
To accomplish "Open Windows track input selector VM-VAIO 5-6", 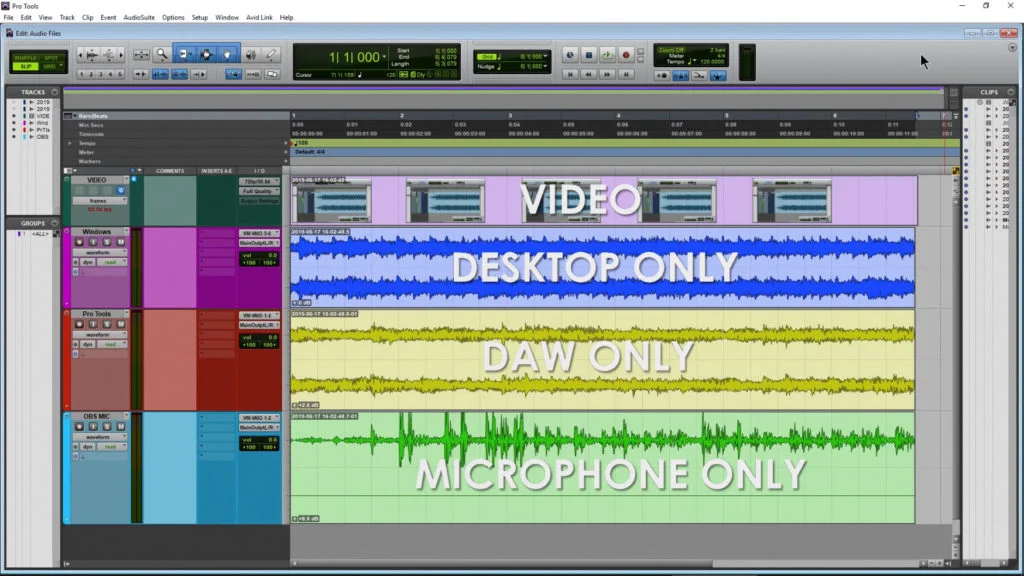I will tap(259, 233).
